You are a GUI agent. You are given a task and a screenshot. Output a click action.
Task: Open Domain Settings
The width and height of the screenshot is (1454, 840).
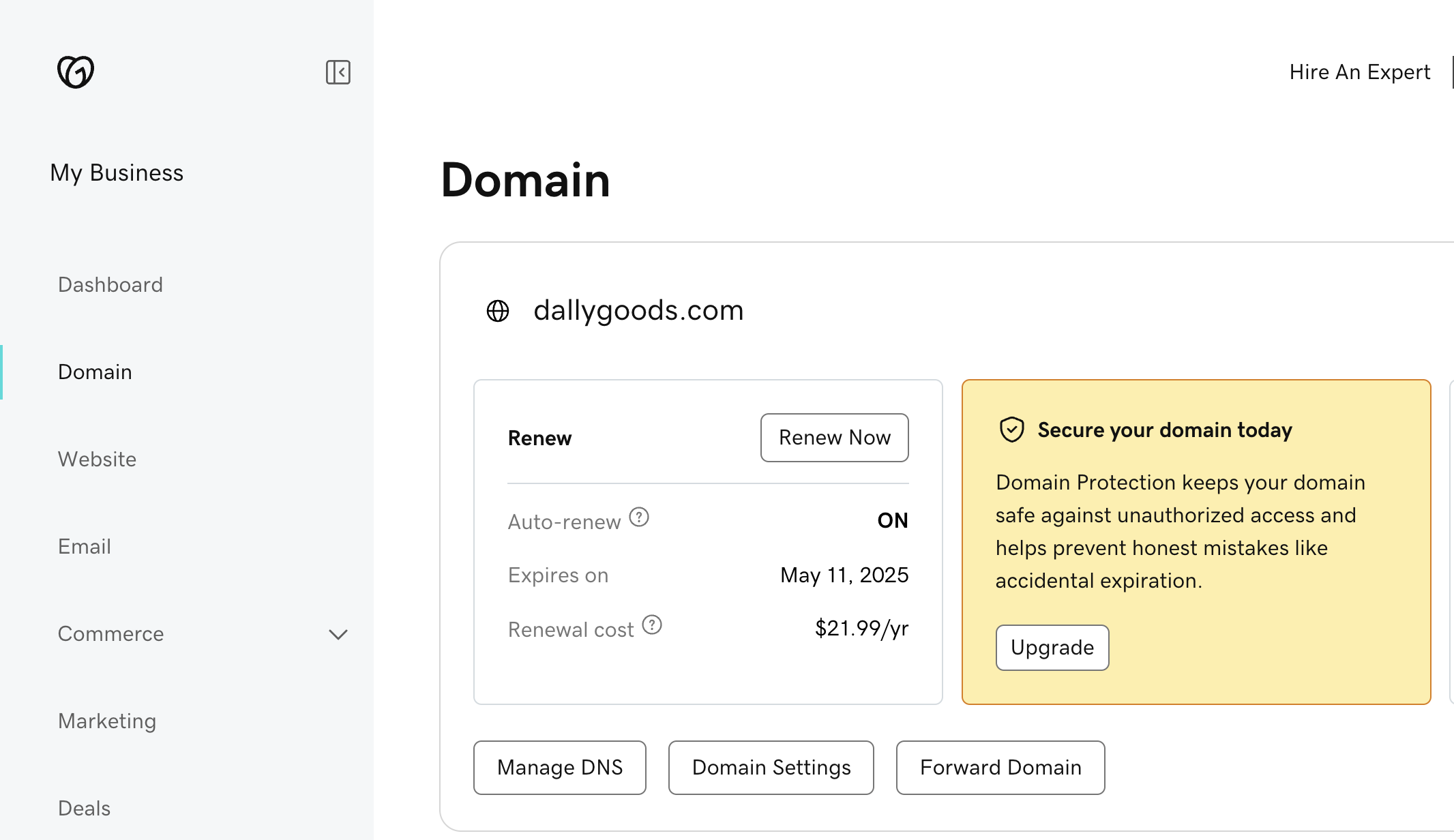pyautogui.click(x=771, y=767)
